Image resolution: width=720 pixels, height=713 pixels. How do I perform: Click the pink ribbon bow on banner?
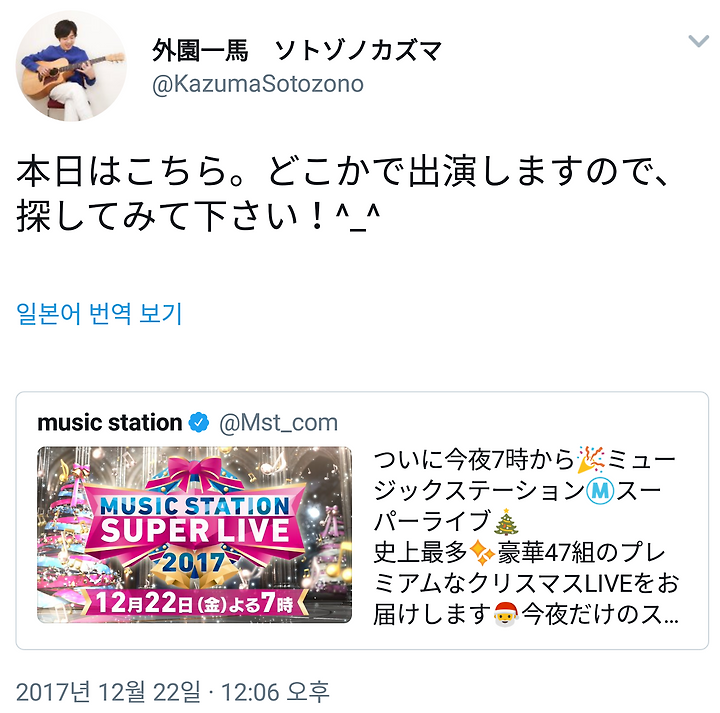tap(196, 471)
